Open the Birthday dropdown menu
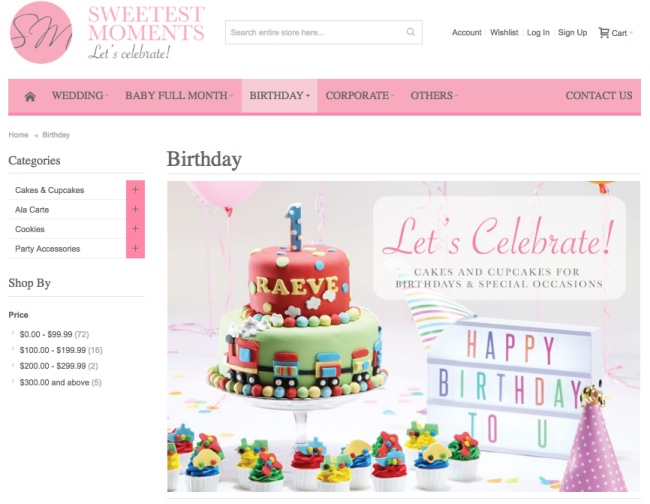The width and height of the screenshot is (650, 504). [279, 96]
